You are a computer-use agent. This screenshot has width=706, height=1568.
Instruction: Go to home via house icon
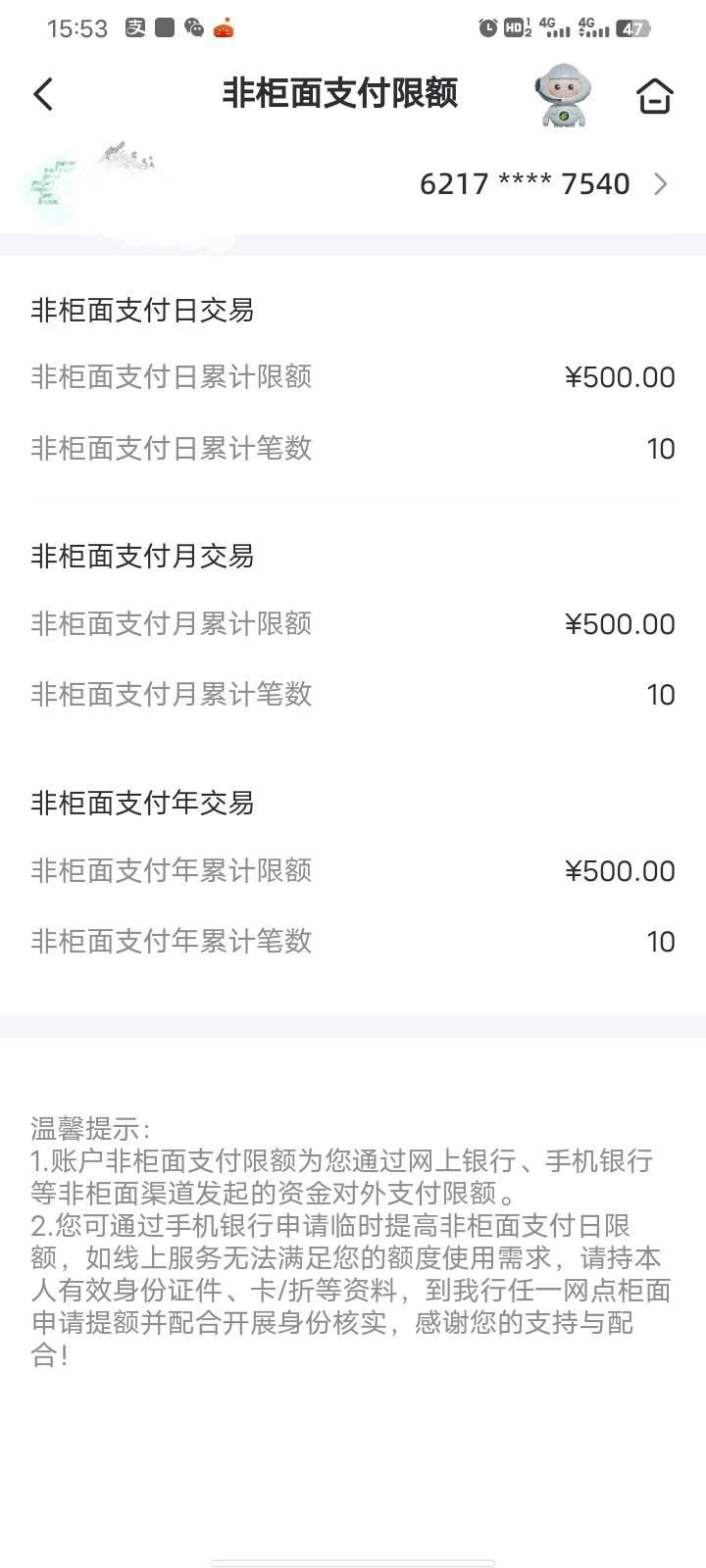pos(654,96)
